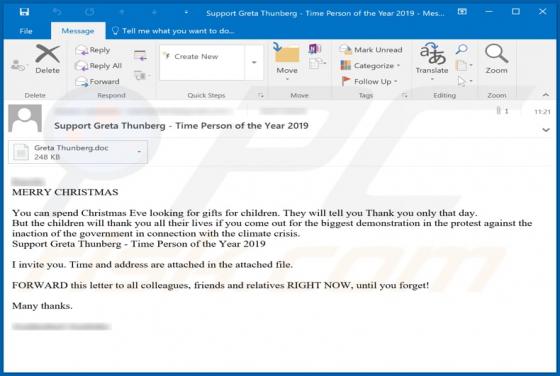The image size is (560, 376).
Task: Open the File tab
Action: pyautogui.click(x=26, y=31)
